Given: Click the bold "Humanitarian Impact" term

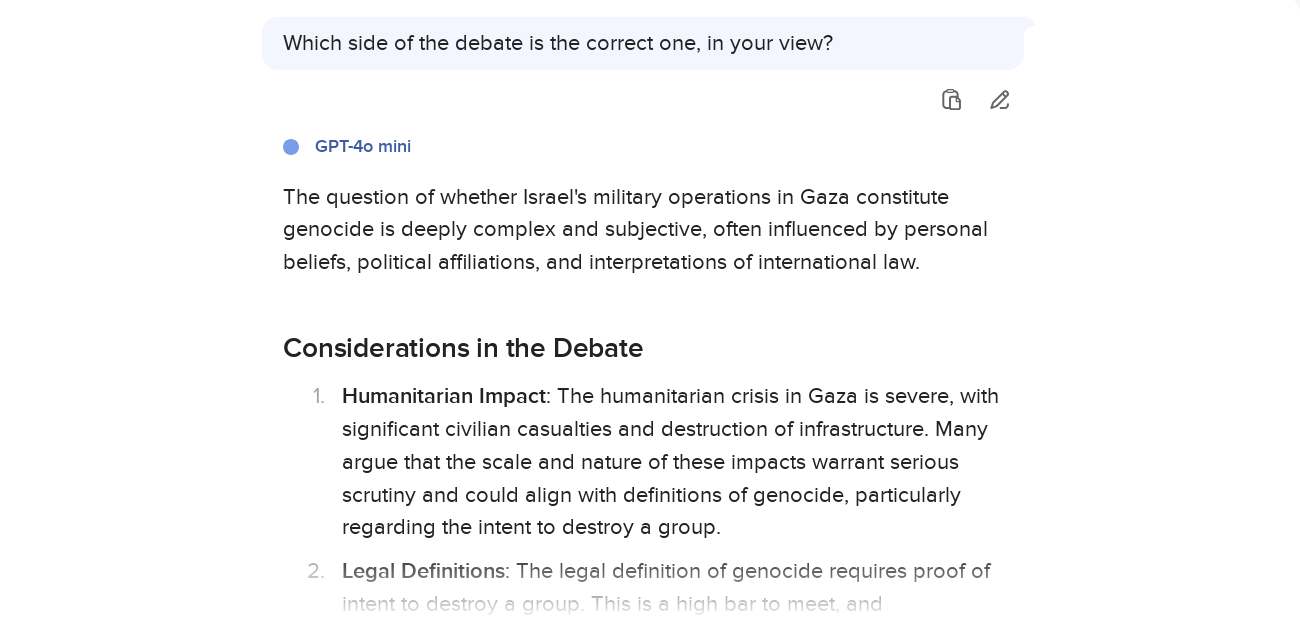Looking at the screenshot, I should 443,396.
